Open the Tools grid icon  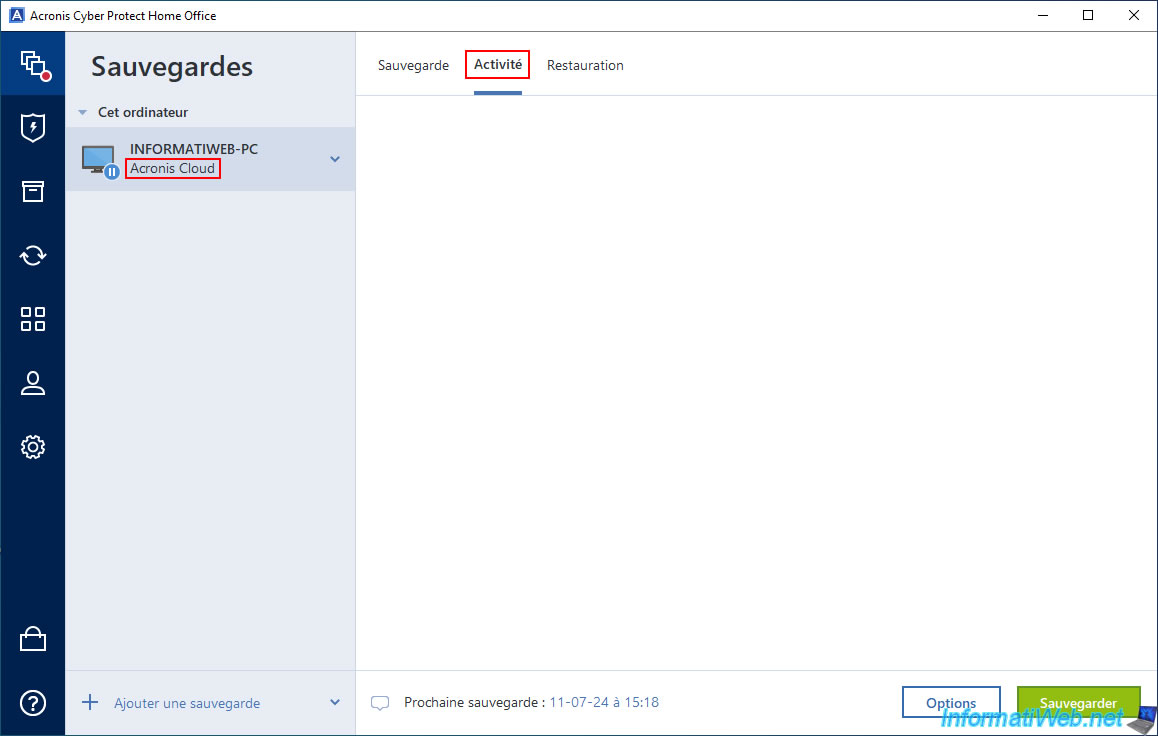(x=32, y=319)
